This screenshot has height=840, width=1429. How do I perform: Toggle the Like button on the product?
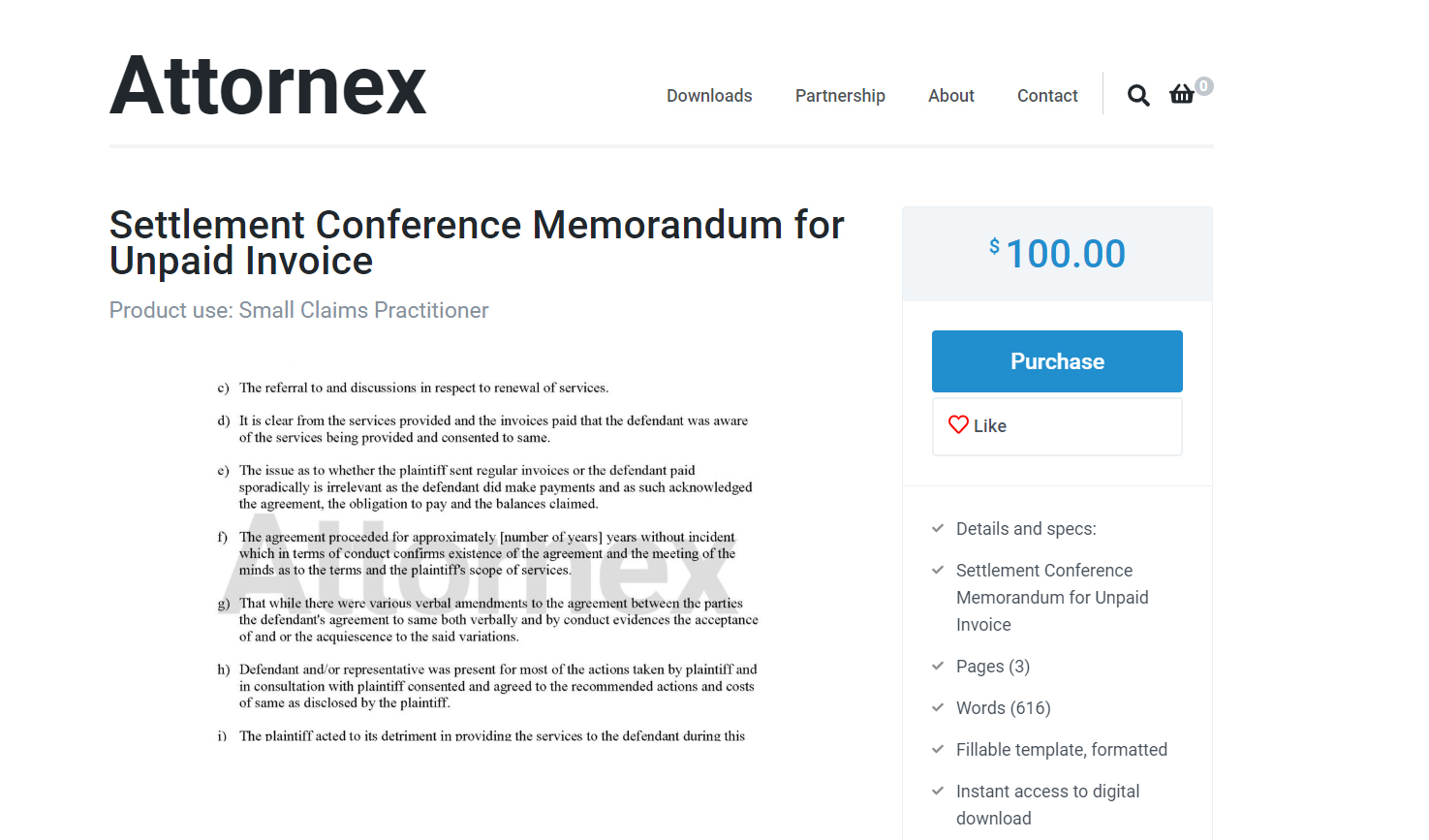pos(1056,425)
